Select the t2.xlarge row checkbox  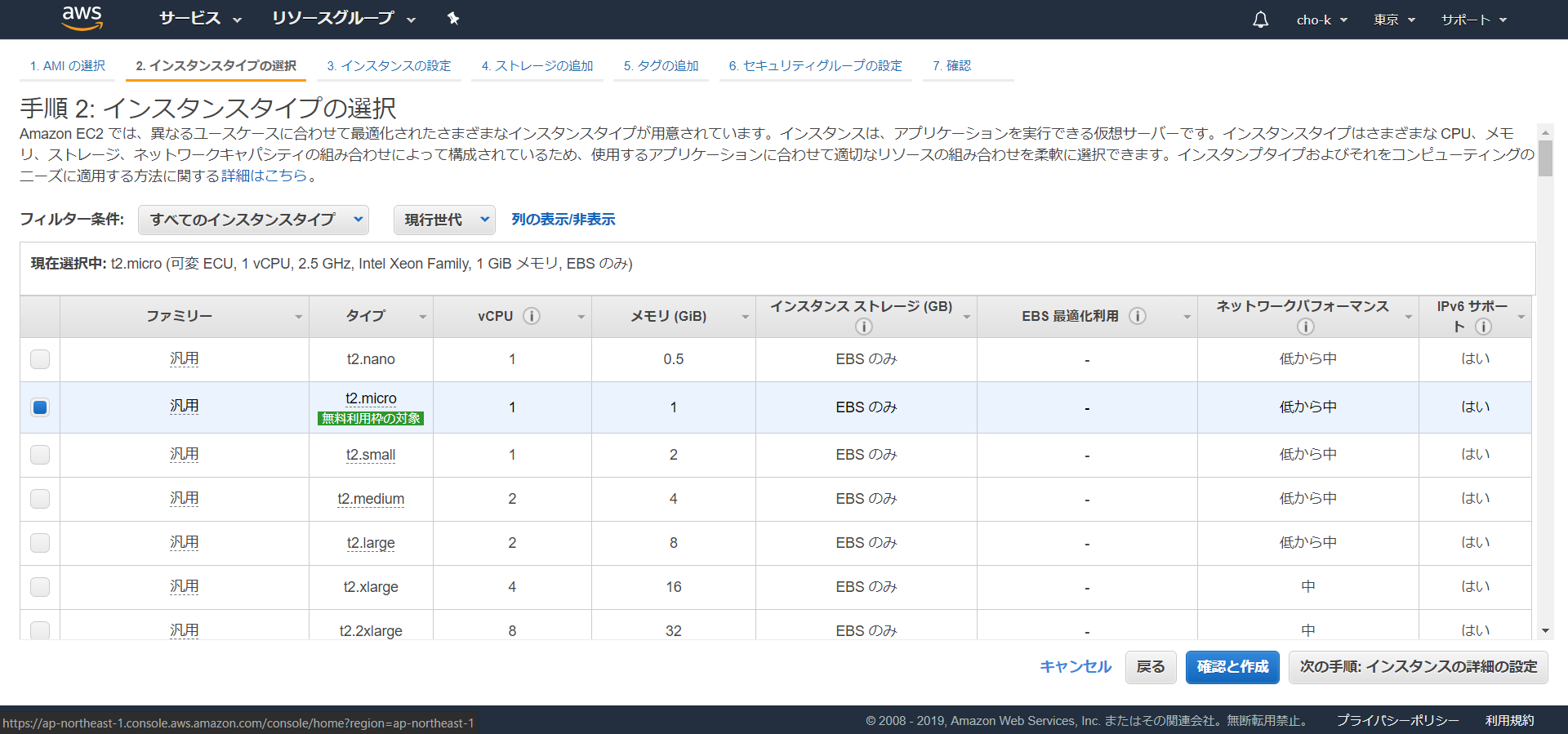40,587
